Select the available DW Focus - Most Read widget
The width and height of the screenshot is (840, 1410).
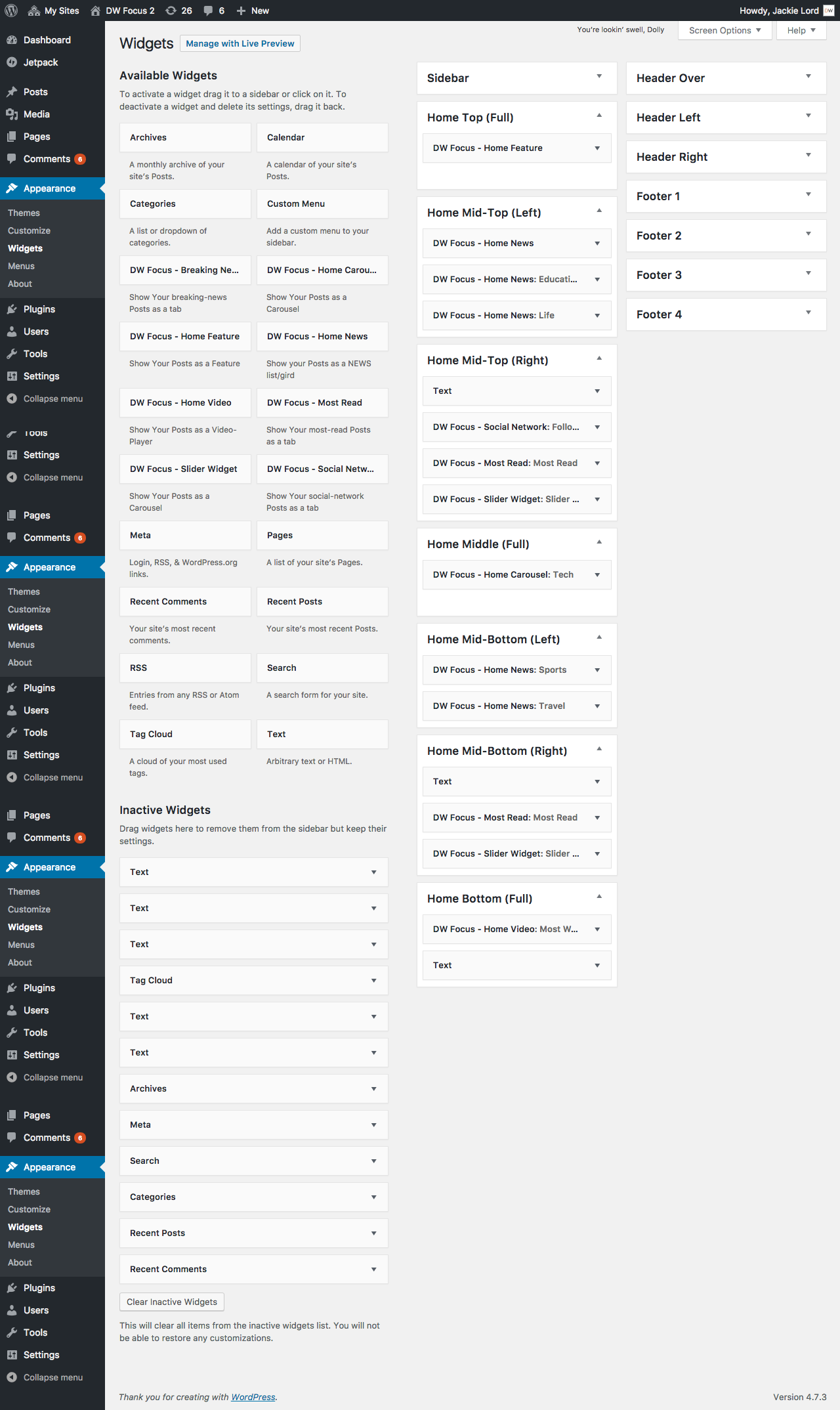pos(322,403)
